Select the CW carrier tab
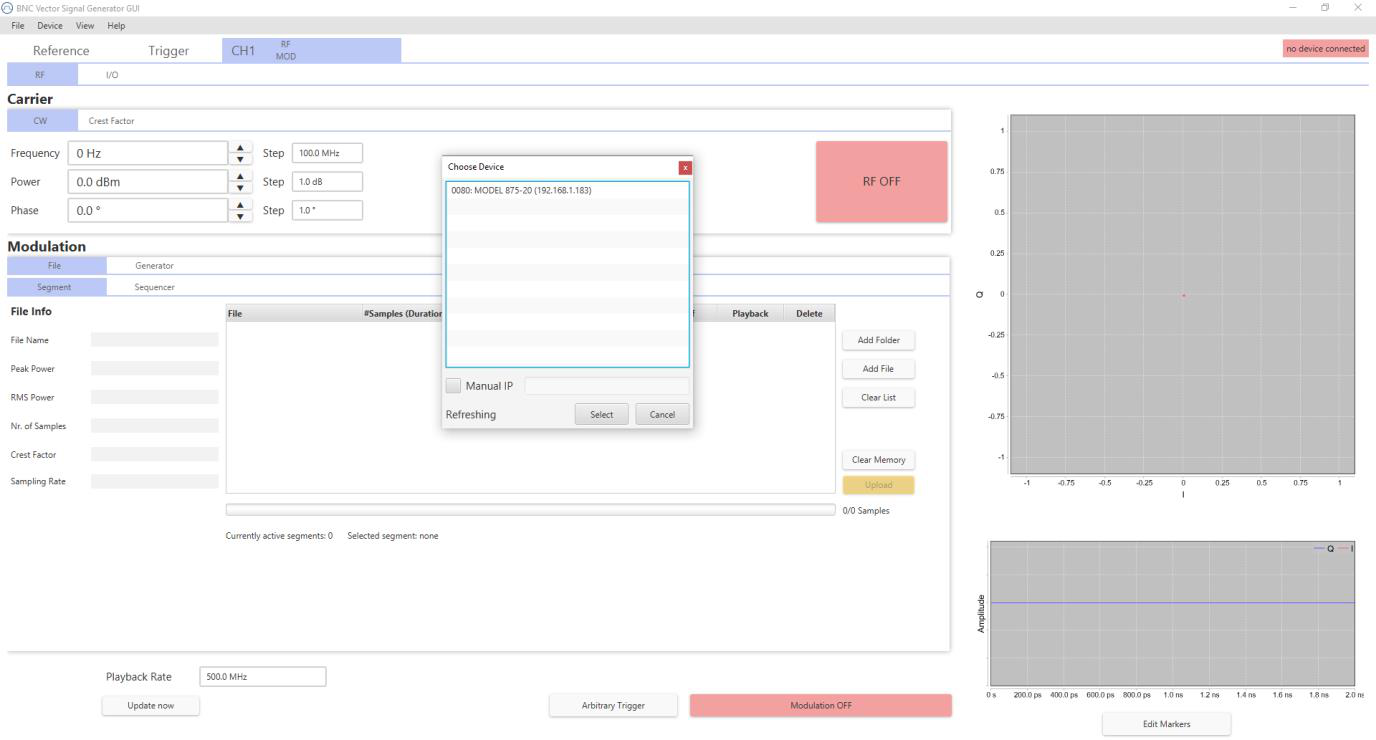 42,121
